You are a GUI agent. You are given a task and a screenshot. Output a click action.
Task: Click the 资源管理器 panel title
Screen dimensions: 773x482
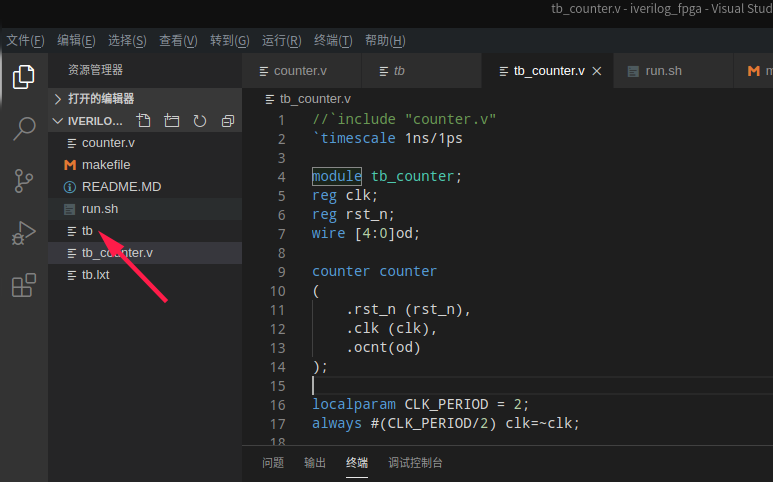tap(95, 70)
